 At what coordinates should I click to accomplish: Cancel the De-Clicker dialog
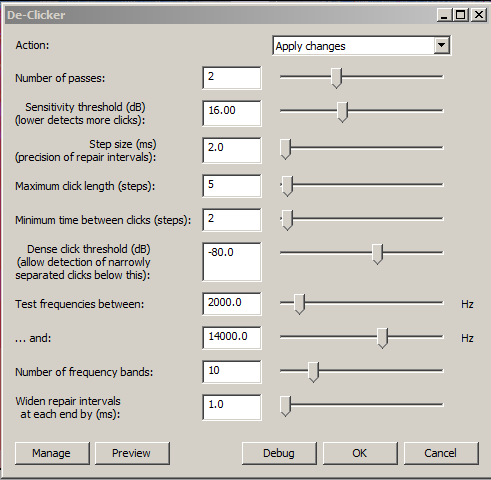point(441,453)
